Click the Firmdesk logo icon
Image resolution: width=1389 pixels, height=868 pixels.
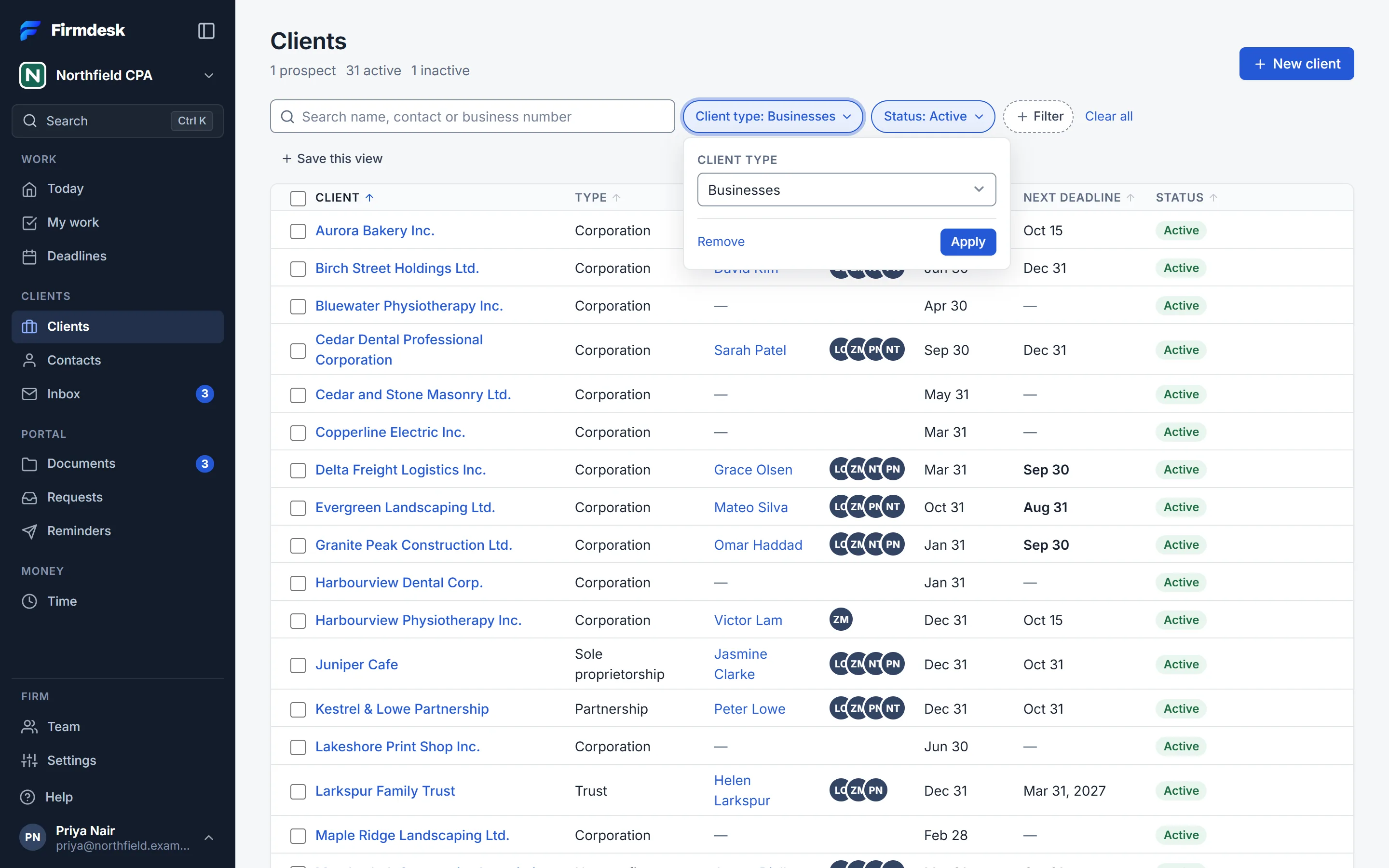[x=30, y=30]
